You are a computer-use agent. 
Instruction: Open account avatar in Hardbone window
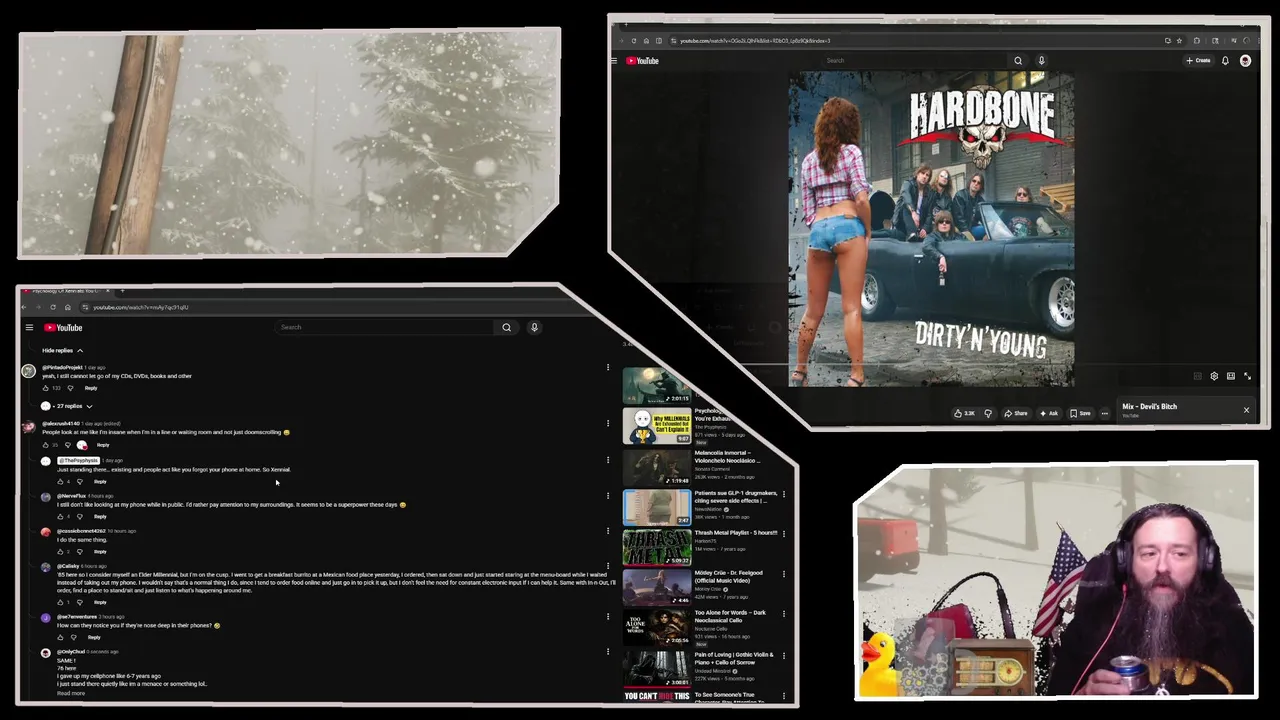[x=1245, y=61]
